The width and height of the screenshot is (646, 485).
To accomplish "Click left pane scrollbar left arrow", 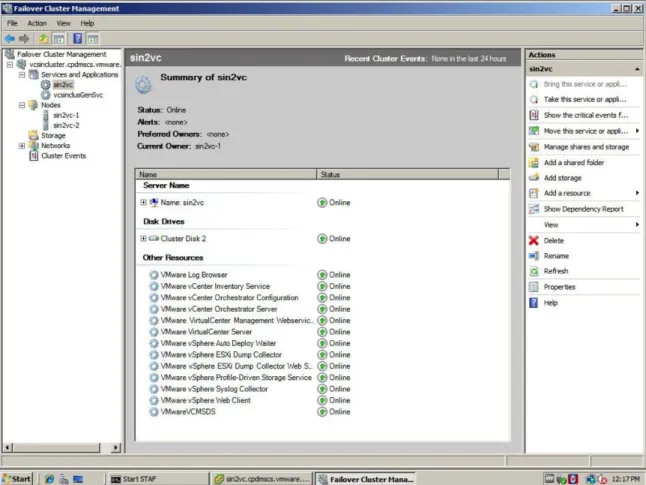I will [x=8, y=447].
